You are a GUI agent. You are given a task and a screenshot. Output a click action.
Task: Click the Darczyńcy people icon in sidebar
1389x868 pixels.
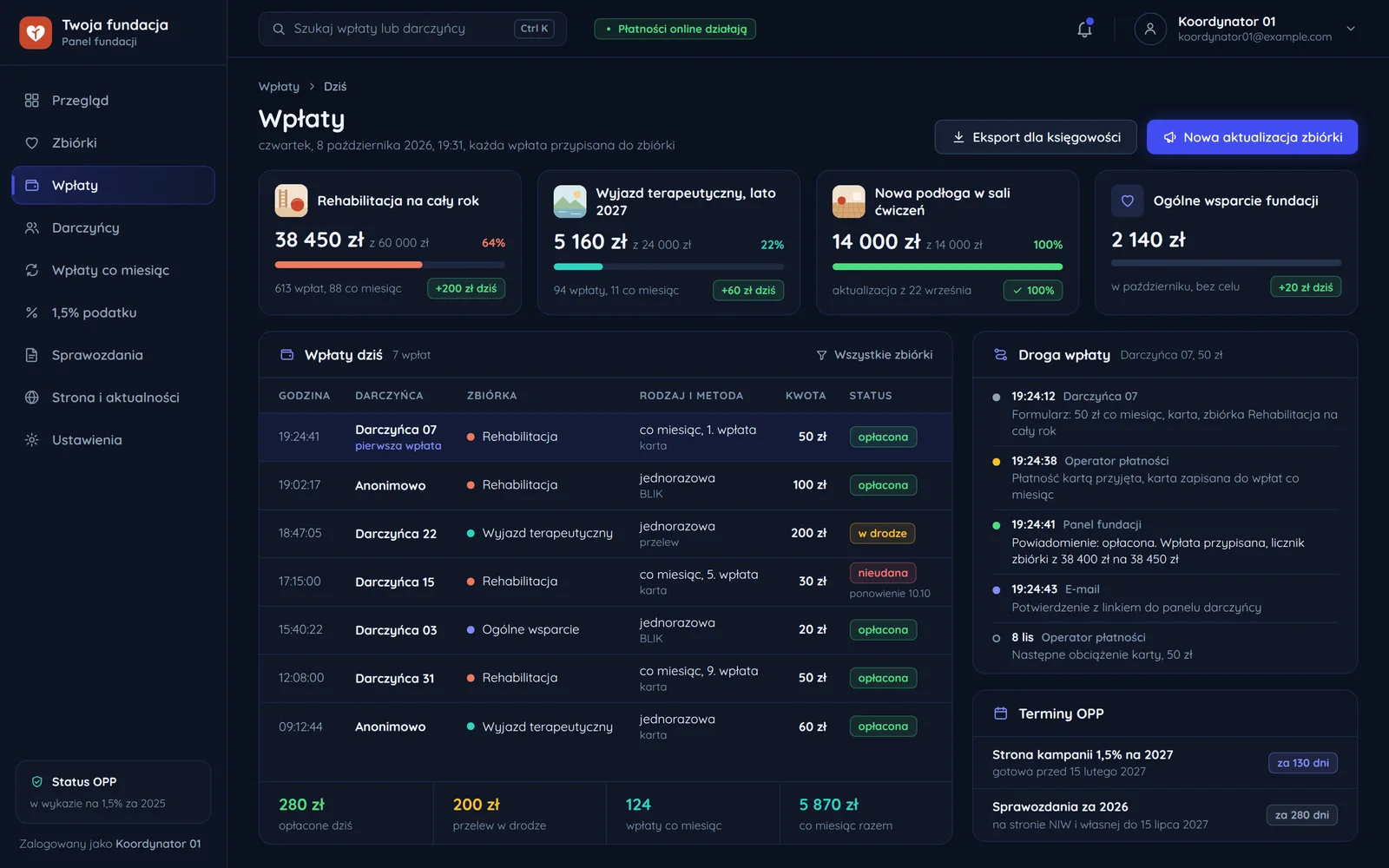click(x=32, y=228)
